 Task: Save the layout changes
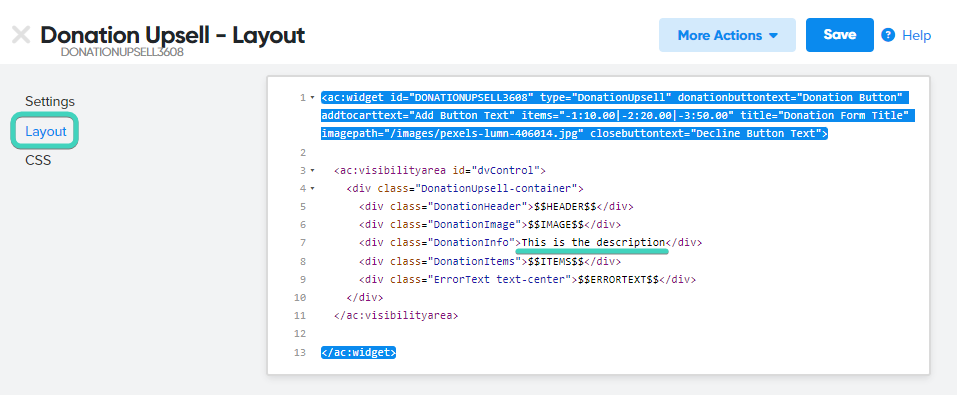coord(839,35)
